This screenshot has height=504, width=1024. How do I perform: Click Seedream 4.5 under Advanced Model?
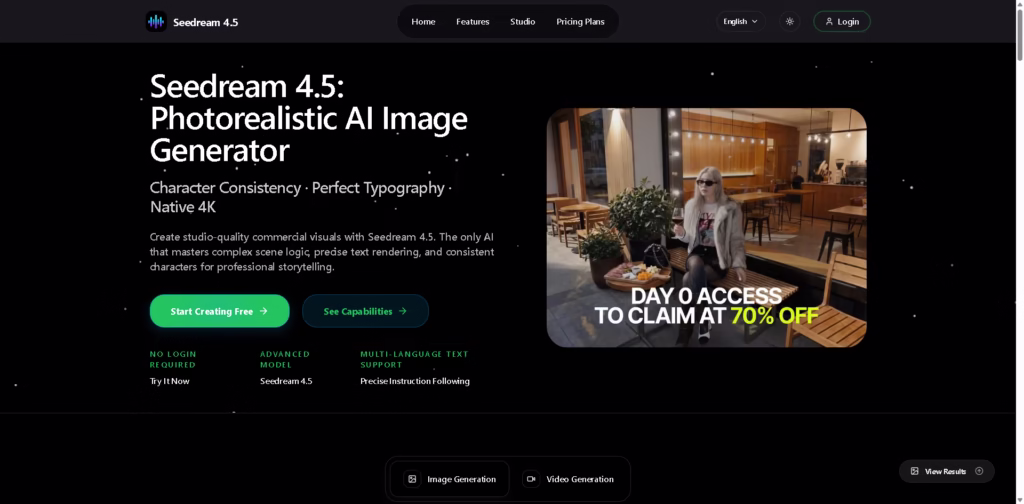tap(286, 381)
